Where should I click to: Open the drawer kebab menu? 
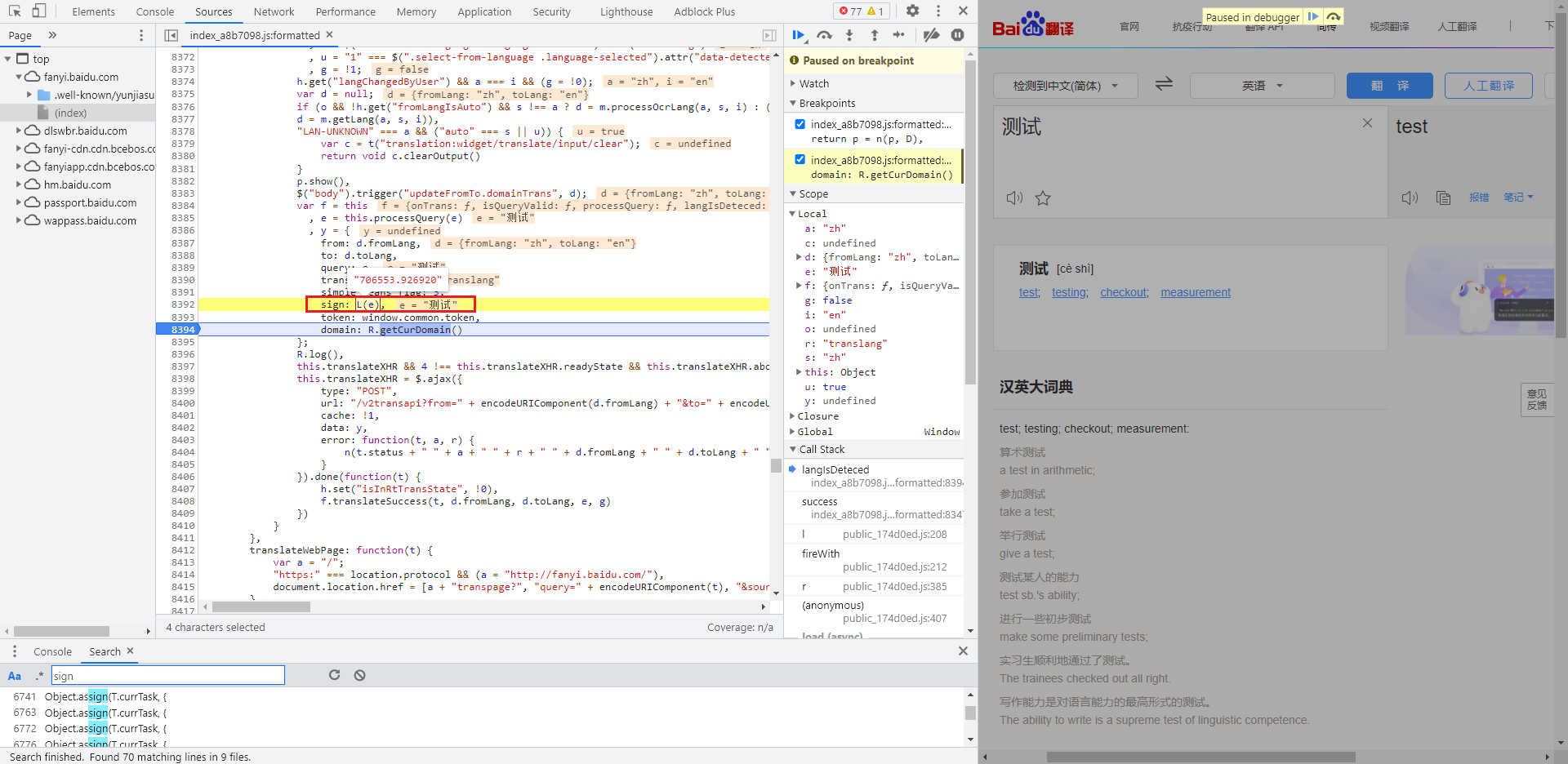14,651
